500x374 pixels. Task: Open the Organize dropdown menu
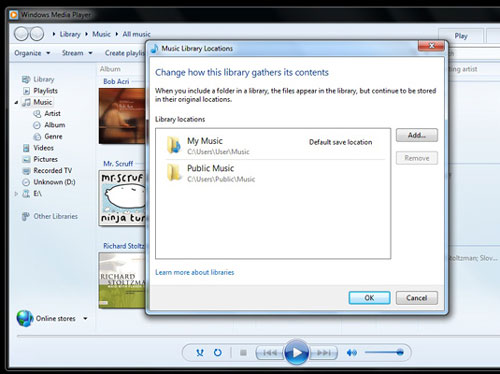pyautogui.click(x=32, y=53)
